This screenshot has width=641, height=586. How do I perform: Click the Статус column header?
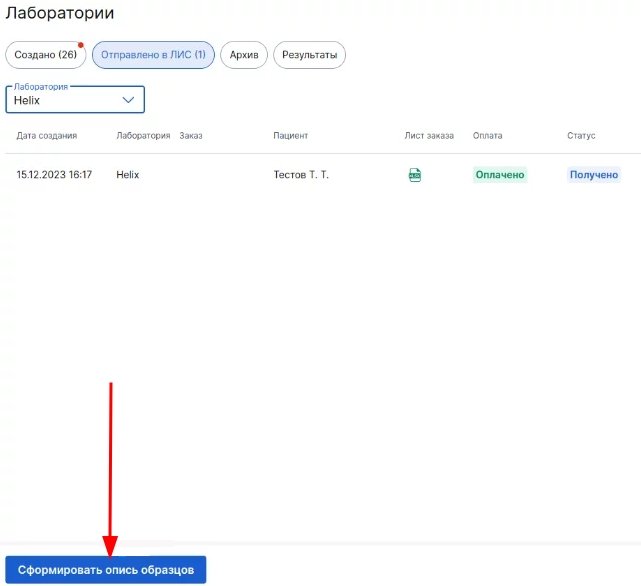point(581,135)
